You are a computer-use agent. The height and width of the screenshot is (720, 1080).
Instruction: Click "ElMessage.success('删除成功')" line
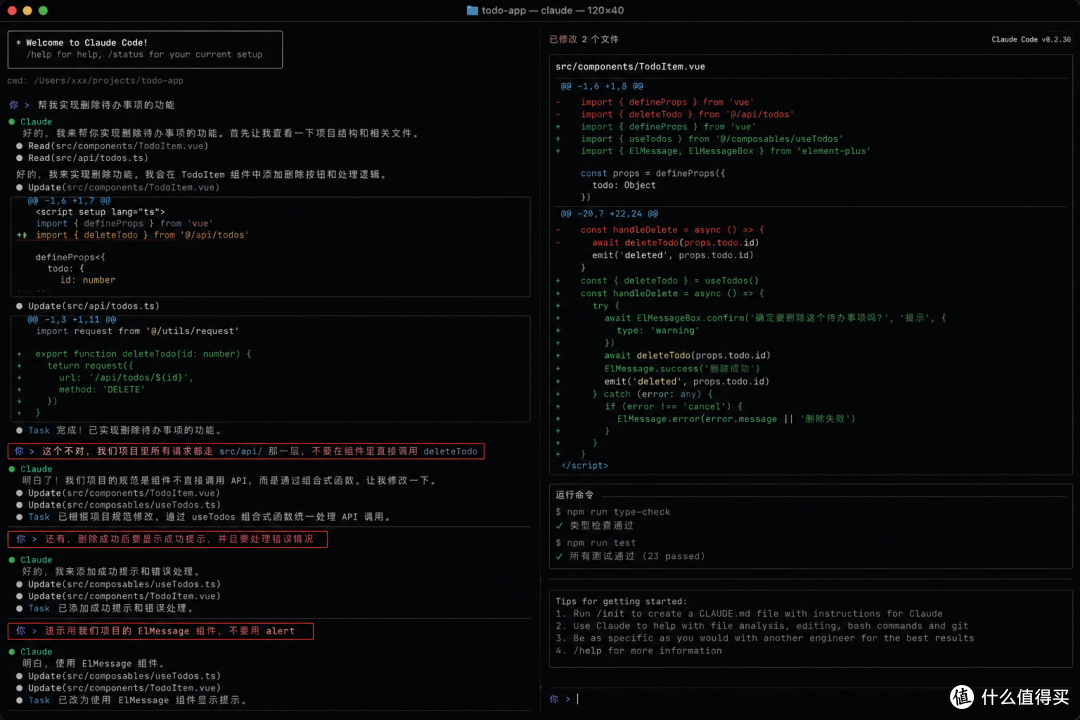(682, 369)
